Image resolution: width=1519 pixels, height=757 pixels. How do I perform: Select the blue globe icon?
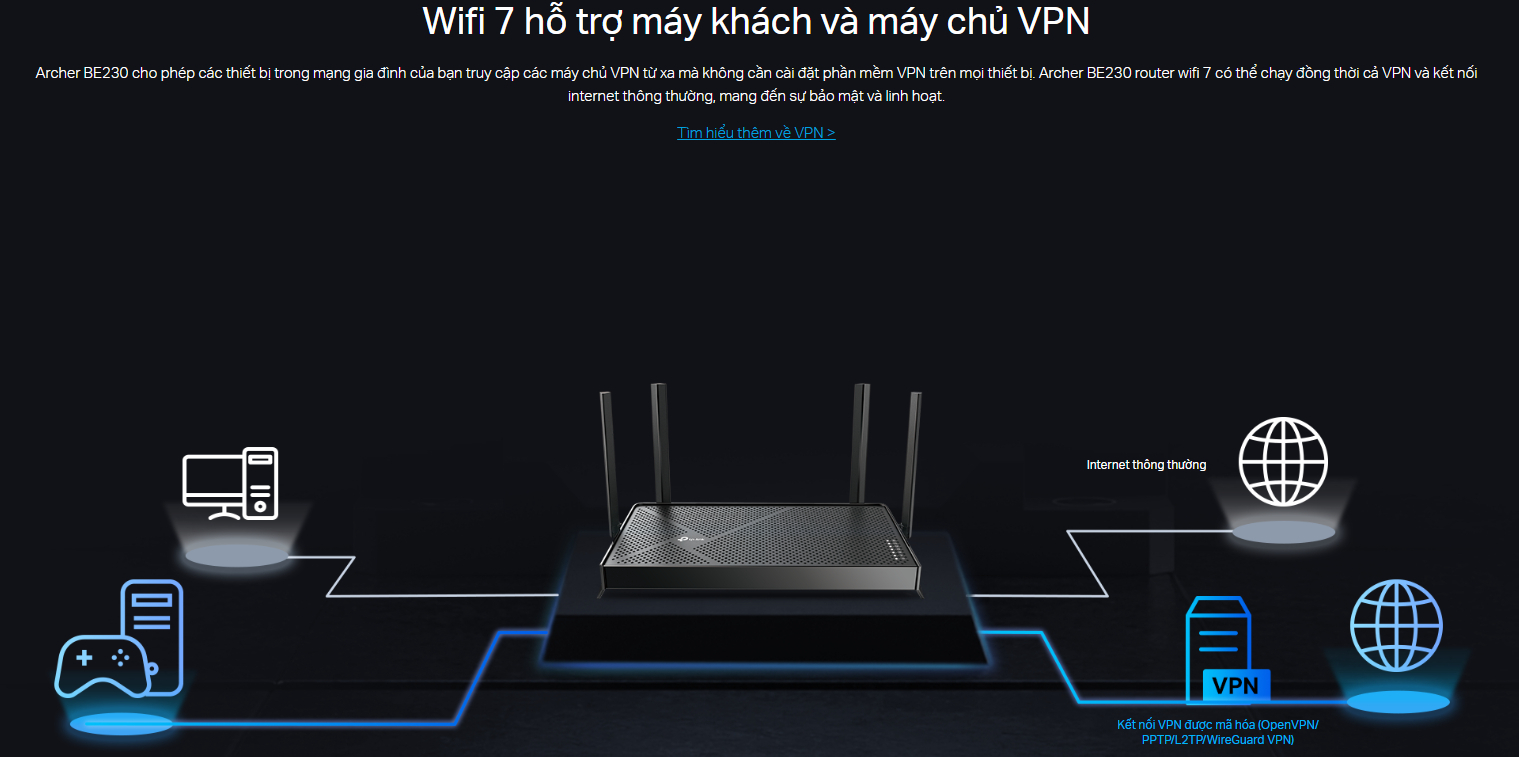1395,626
